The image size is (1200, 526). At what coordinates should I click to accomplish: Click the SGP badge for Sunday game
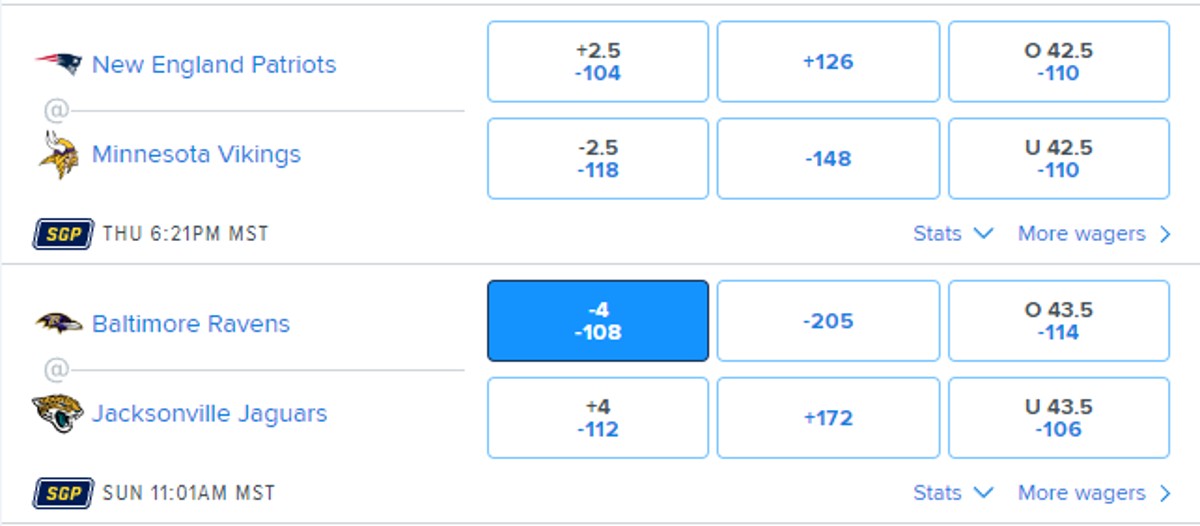63,493
